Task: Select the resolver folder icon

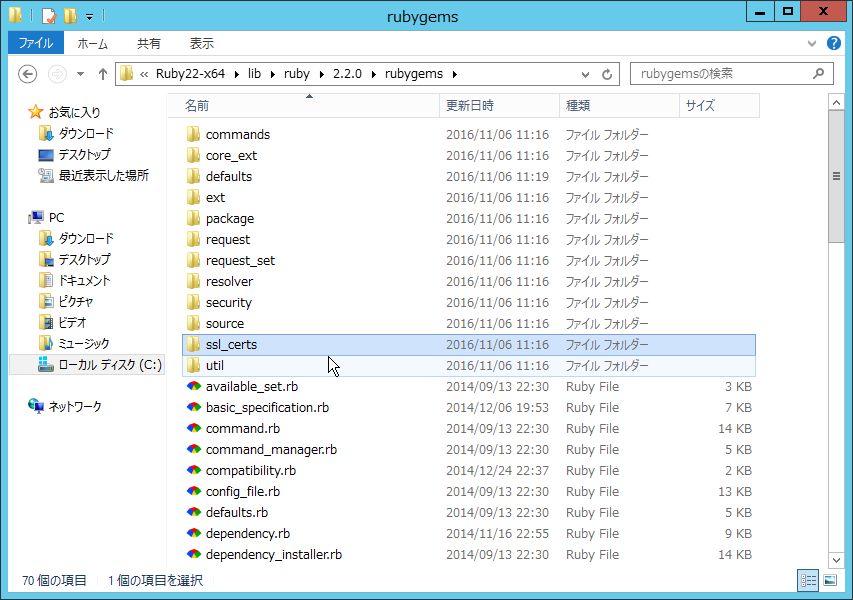Action: (193, 281)
